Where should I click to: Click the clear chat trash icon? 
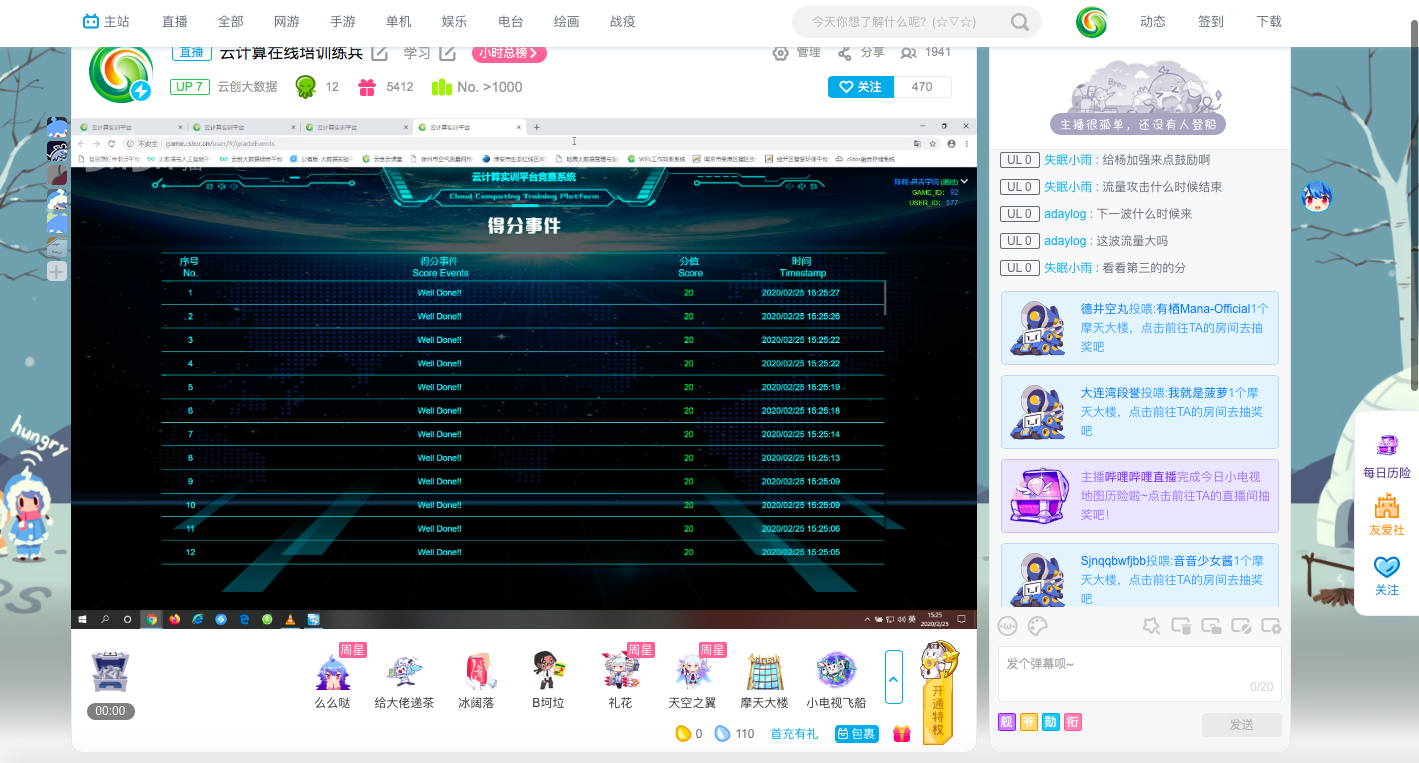tap(1181, 626)
